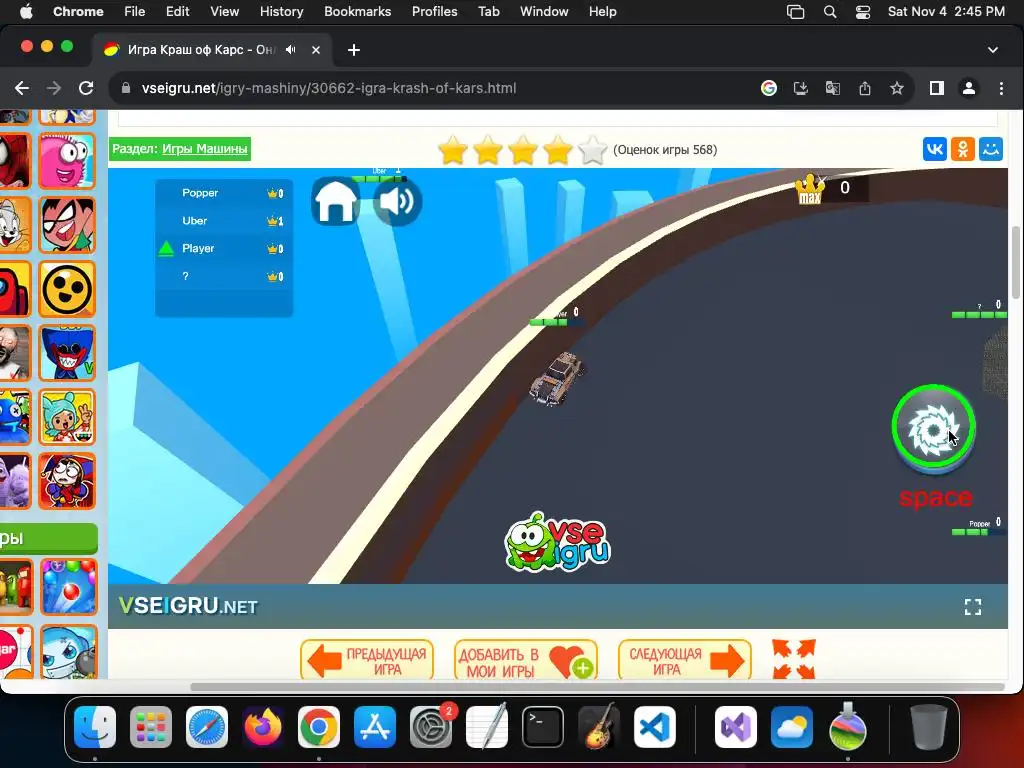Rate the game one star

point(453,151)
